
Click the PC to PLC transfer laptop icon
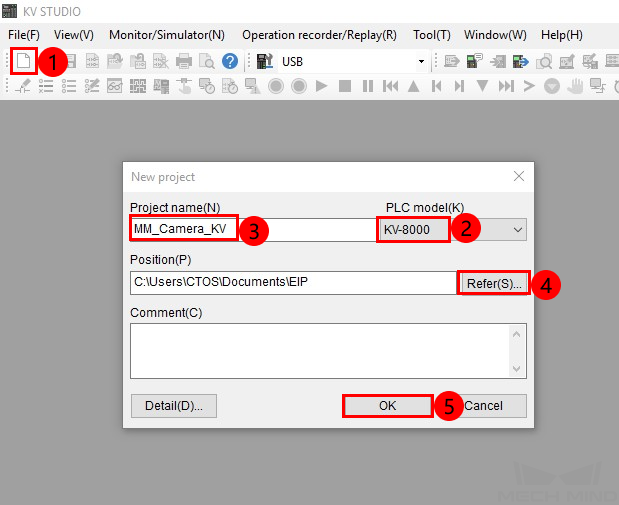coord(452,61)
